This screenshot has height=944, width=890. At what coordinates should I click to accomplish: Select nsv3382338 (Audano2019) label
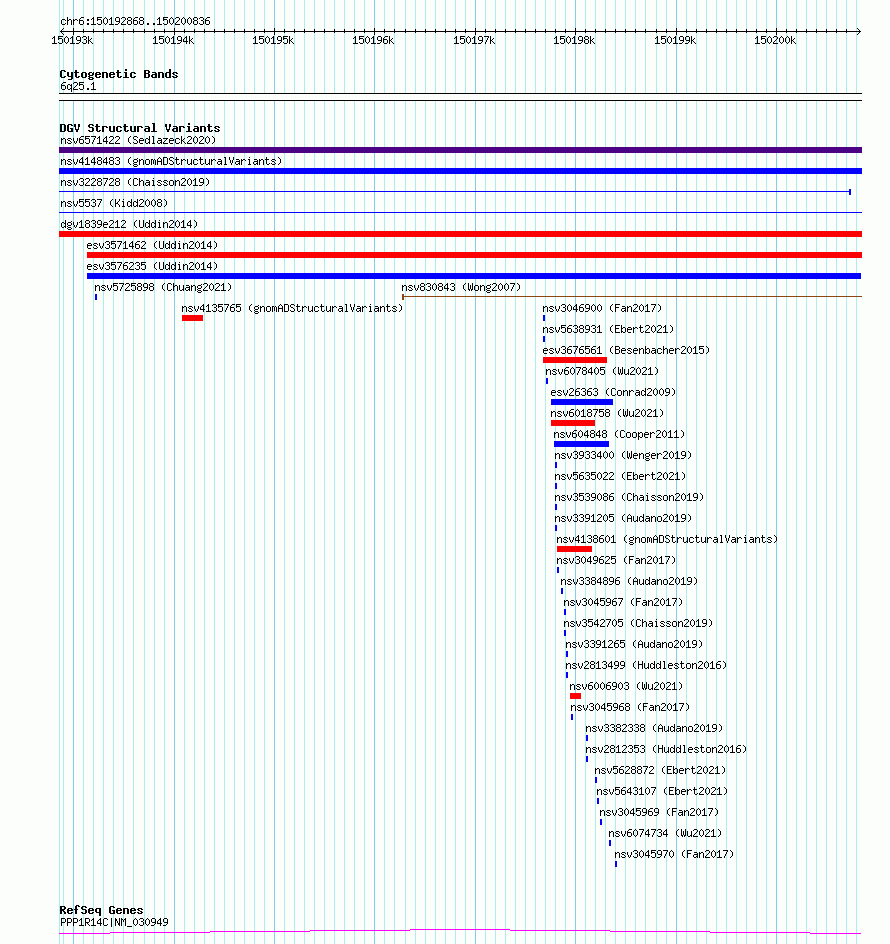tap(655, 730)
